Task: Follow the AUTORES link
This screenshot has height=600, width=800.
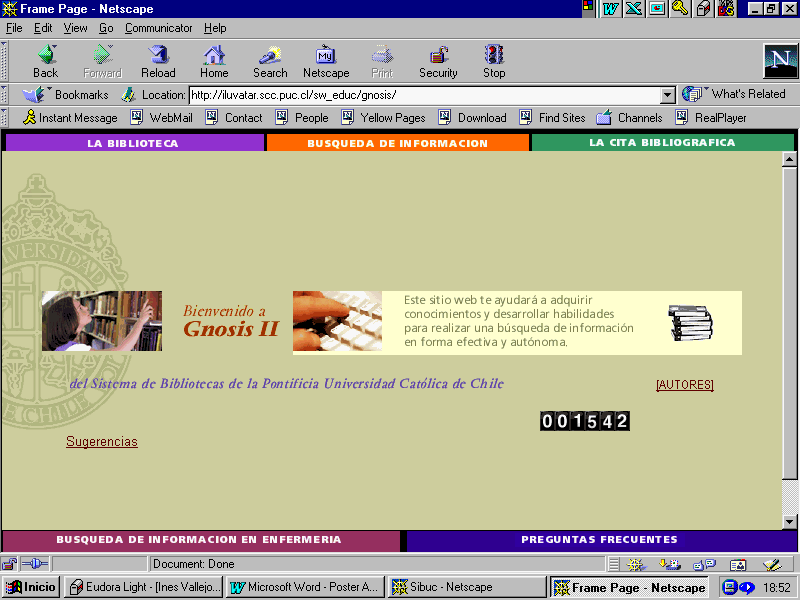Action: 684,385
